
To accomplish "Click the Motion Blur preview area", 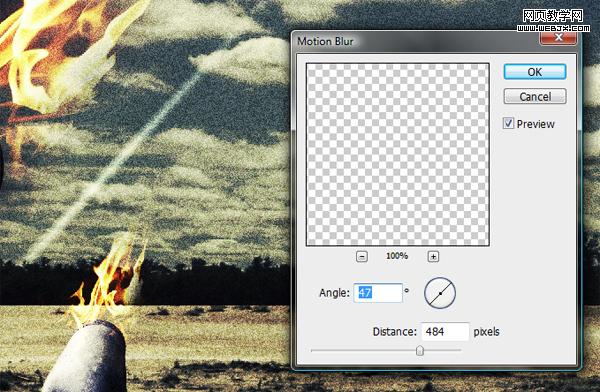I will pyautogui.click(x=398, y=154).
